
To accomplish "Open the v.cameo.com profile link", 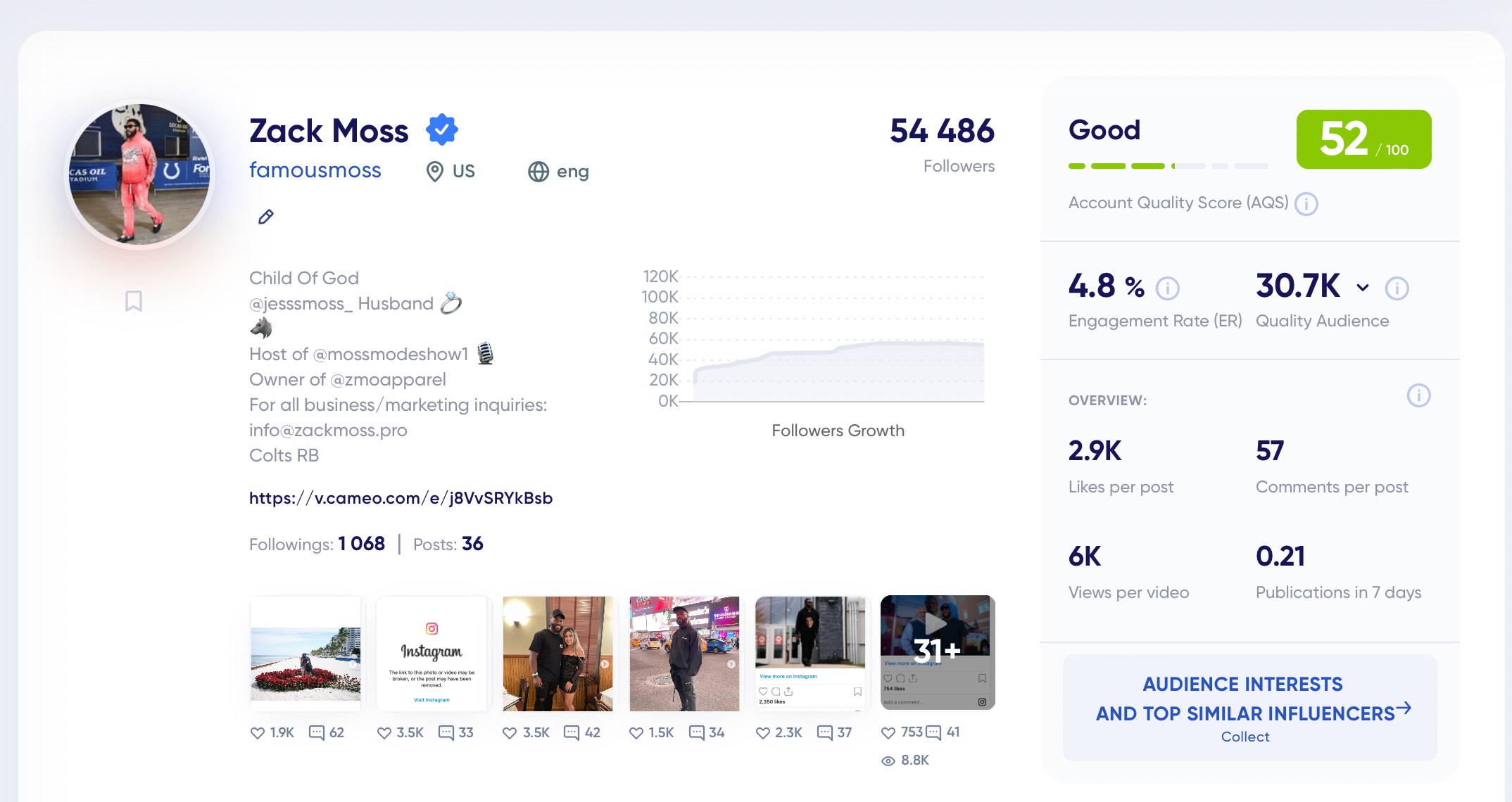I will [x=401, y=498].
